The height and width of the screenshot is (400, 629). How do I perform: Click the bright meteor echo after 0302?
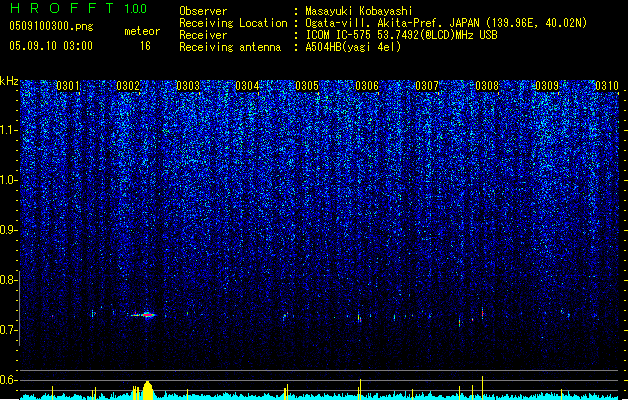click(147, 315)
